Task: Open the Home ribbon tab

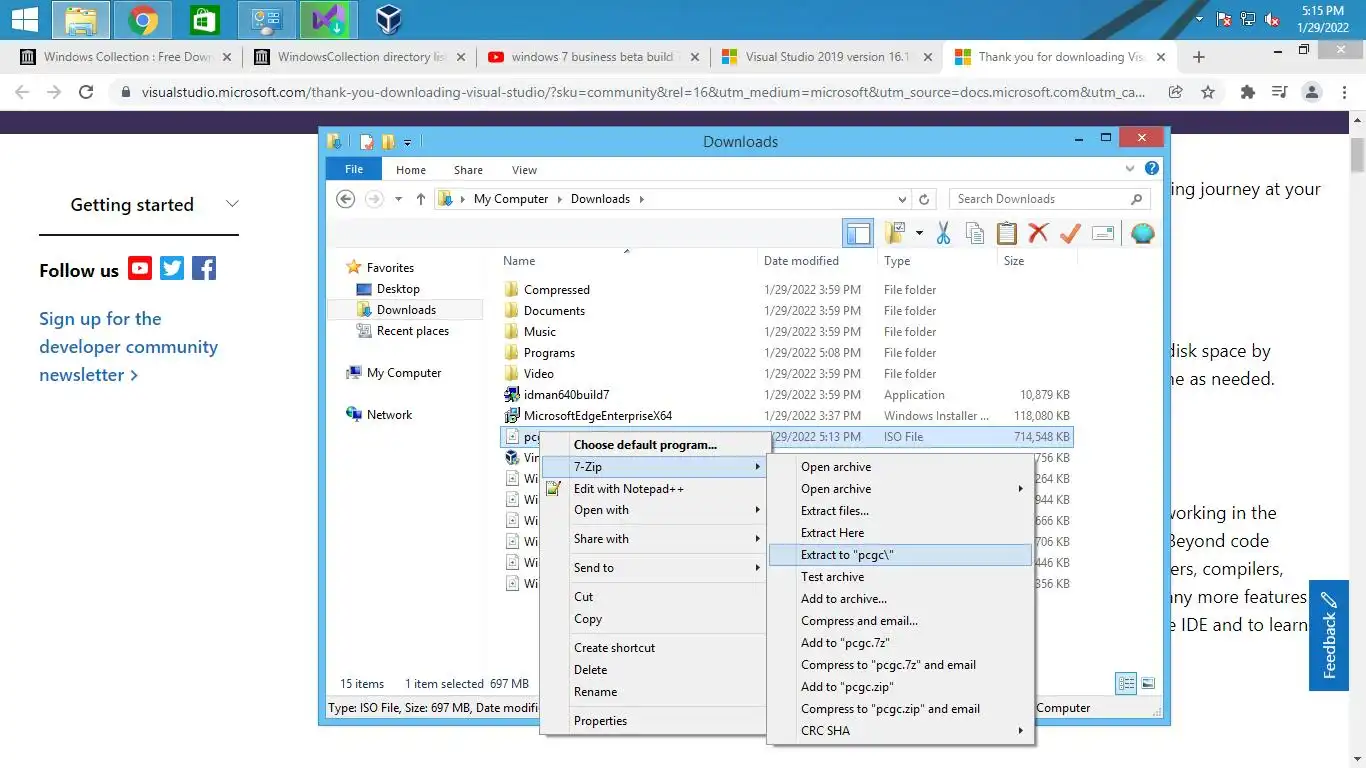Action: tap(410, 170)
